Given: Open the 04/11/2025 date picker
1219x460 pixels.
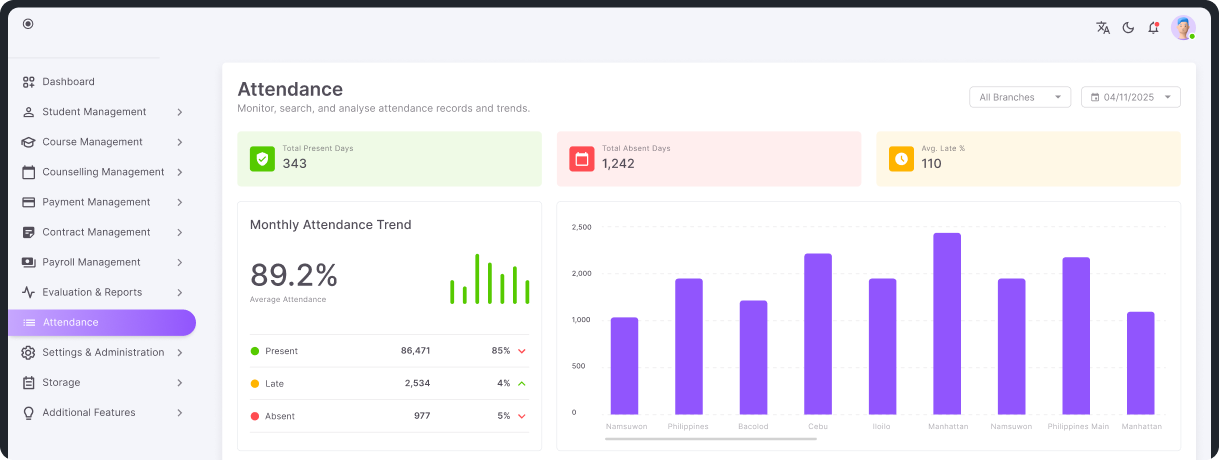Looking at the screenshot, I should click(x=1130, y=97).
